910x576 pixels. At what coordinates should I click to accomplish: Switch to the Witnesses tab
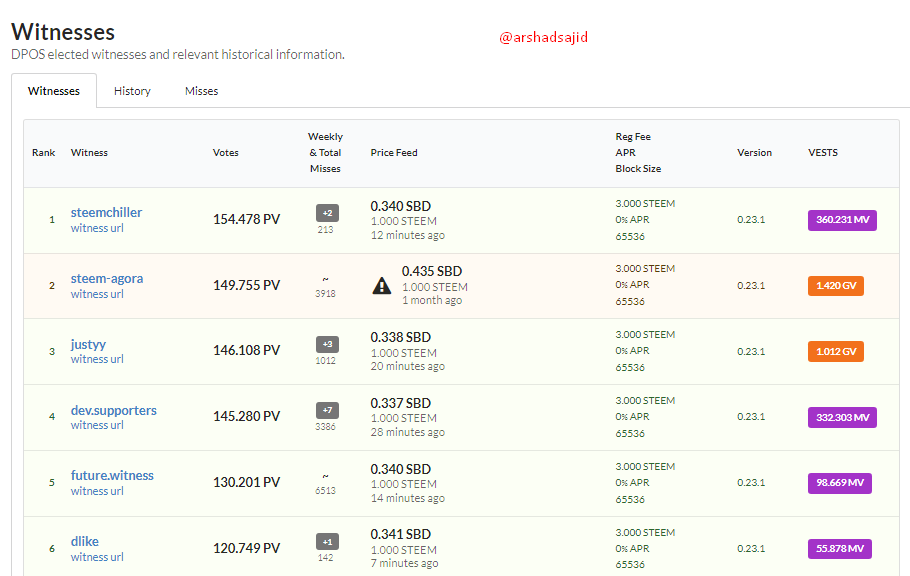(54, 91)
